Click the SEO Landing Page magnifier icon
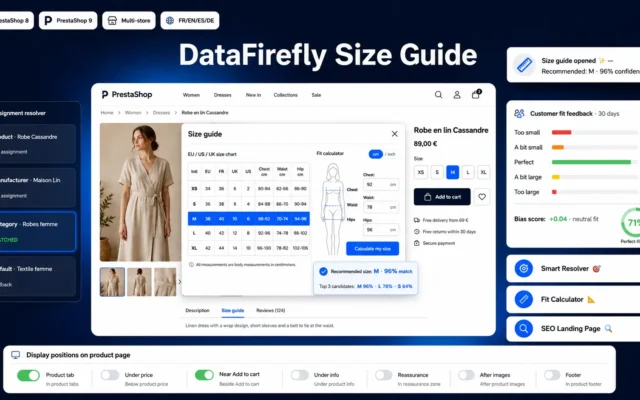The height and width of the screenshot is (400, 640). tap(524, 329)
